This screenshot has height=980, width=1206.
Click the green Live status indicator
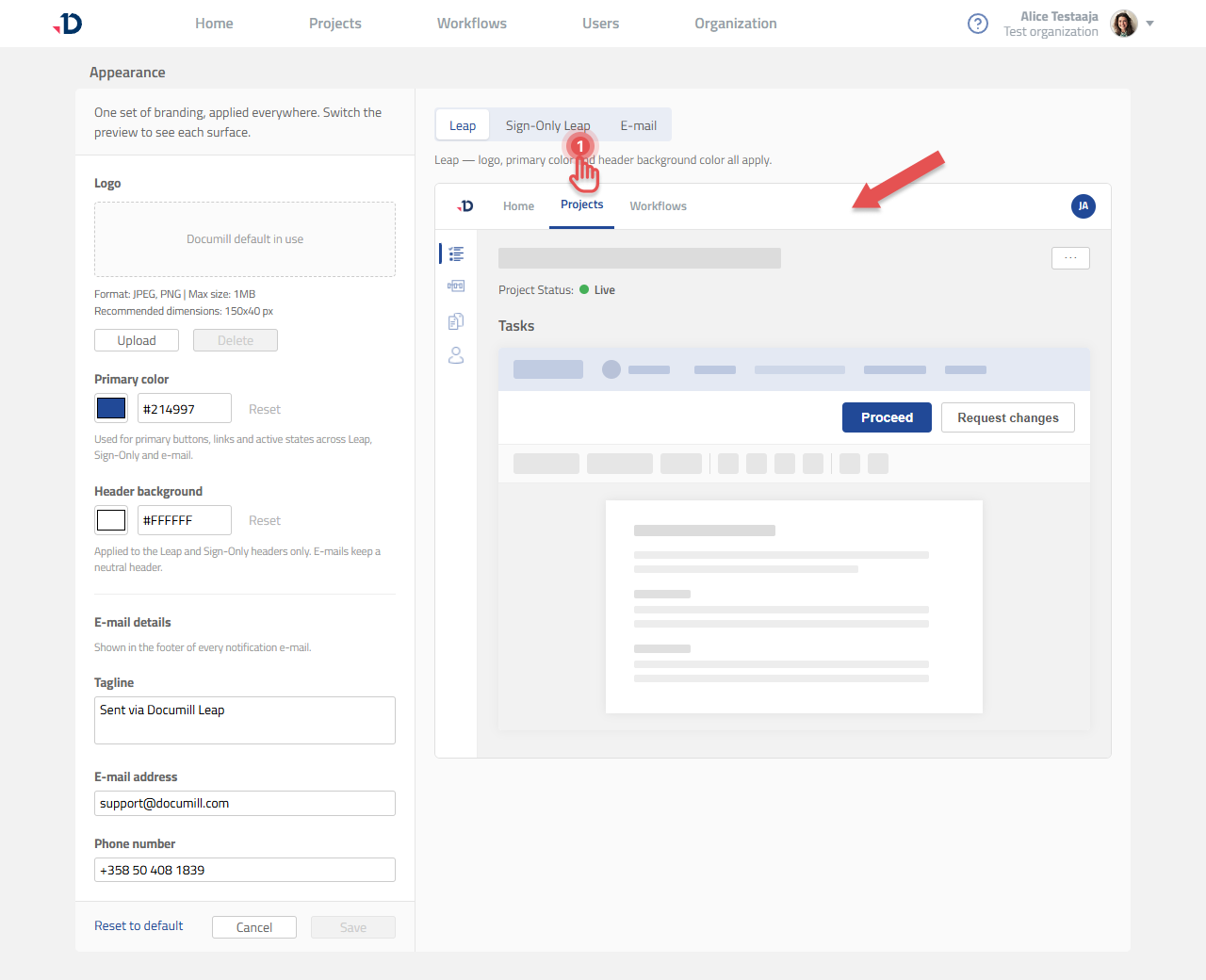[x=584, y=289]
